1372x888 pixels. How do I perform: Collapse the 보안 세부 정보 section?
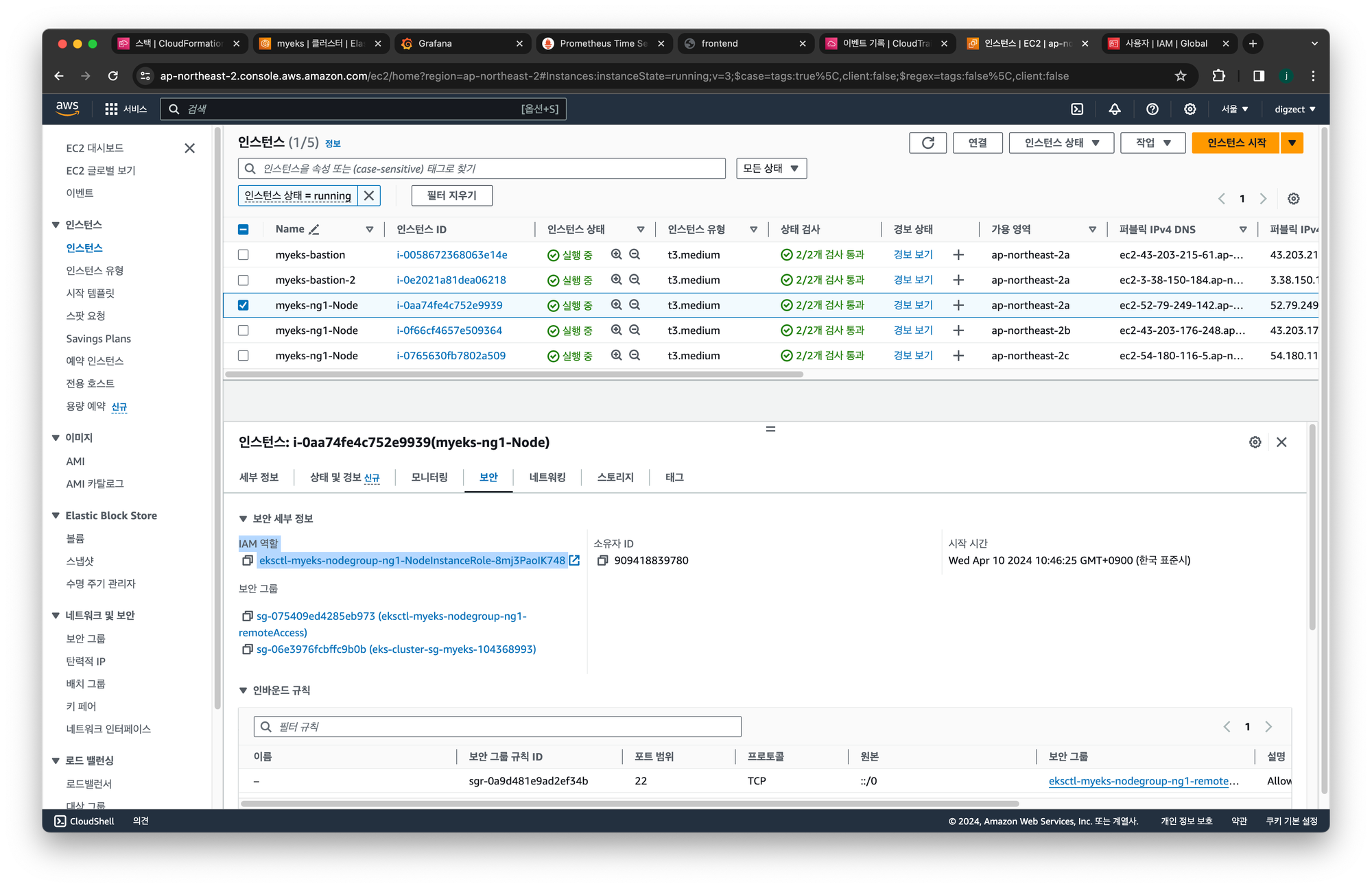[x=243, y=518]
